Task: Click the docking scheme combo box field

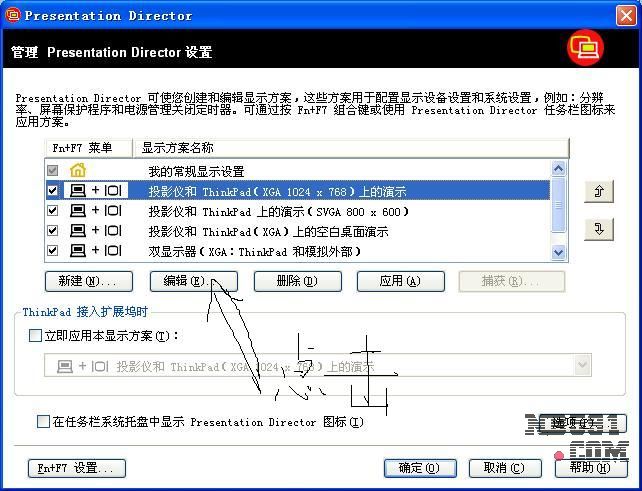Action: (x=318, y=365)
